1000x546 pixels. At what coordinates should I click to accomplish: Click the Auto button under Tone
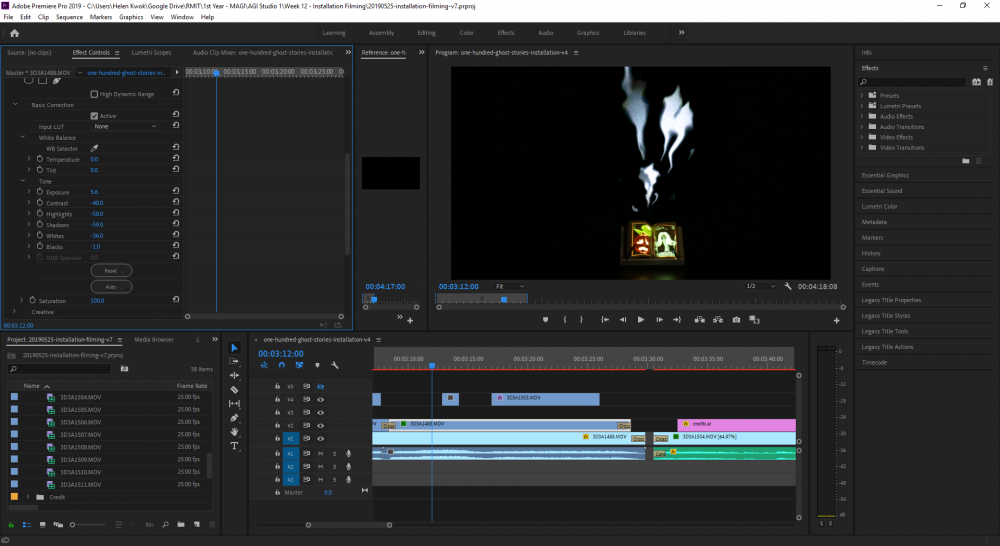click(x=112, y=287)
